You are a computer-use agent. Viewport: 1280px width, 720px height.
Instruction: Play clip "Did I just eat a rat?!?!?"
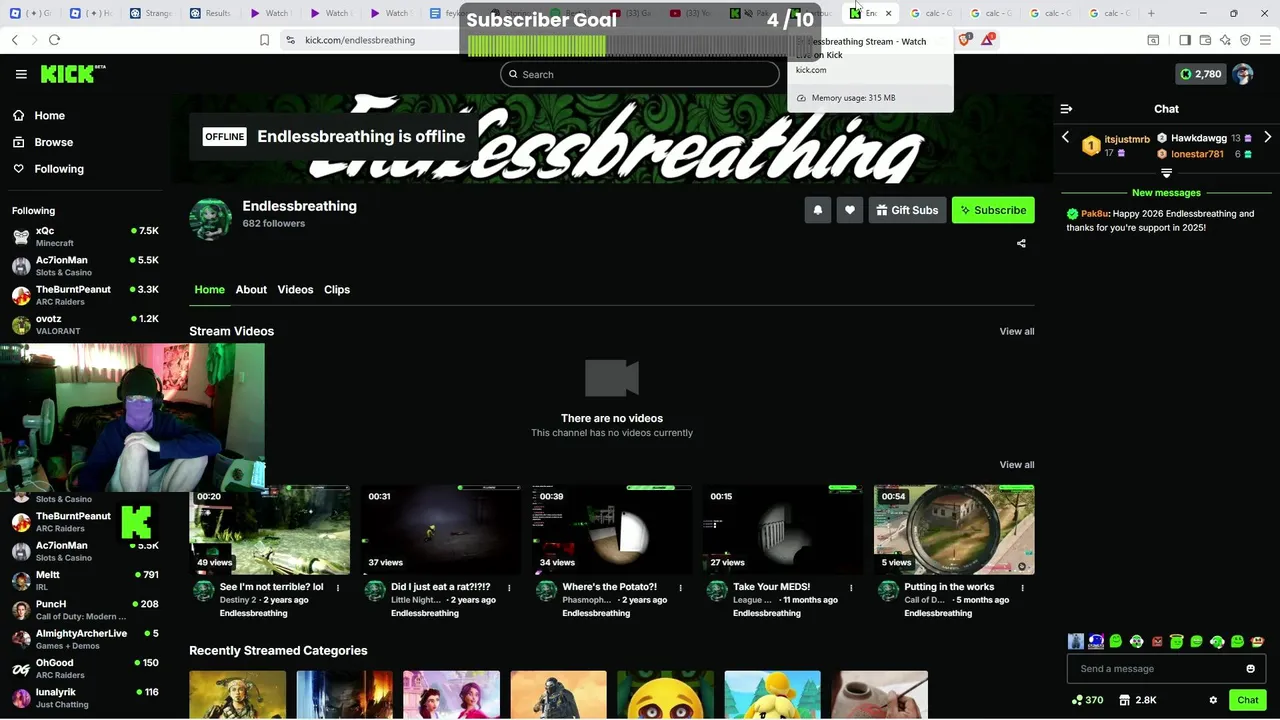point(441,530)
